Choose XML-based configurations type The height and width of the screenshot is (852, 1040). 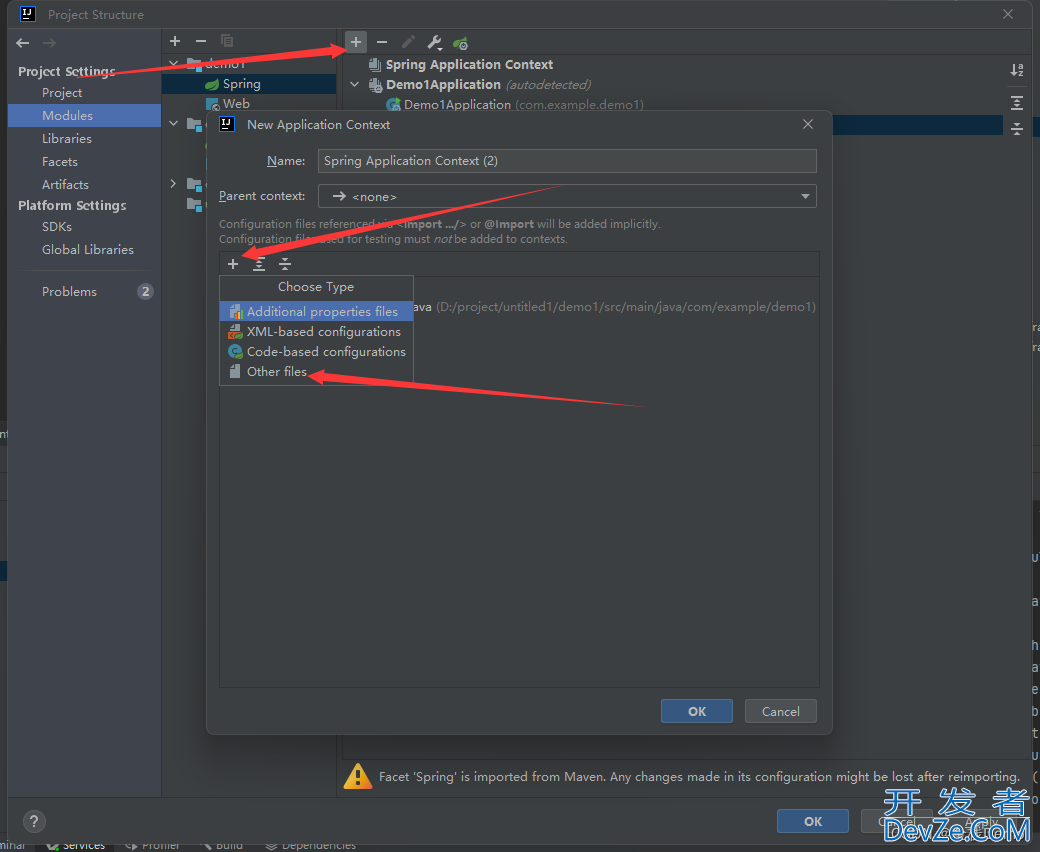click(316, 332)
